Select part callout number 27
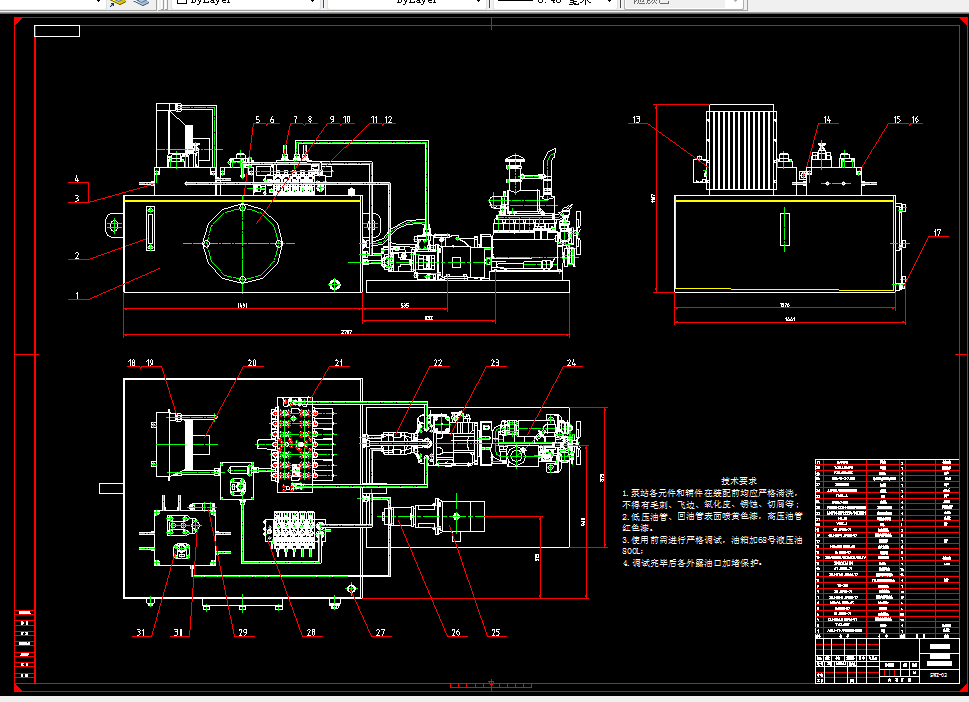 (381, 633)
